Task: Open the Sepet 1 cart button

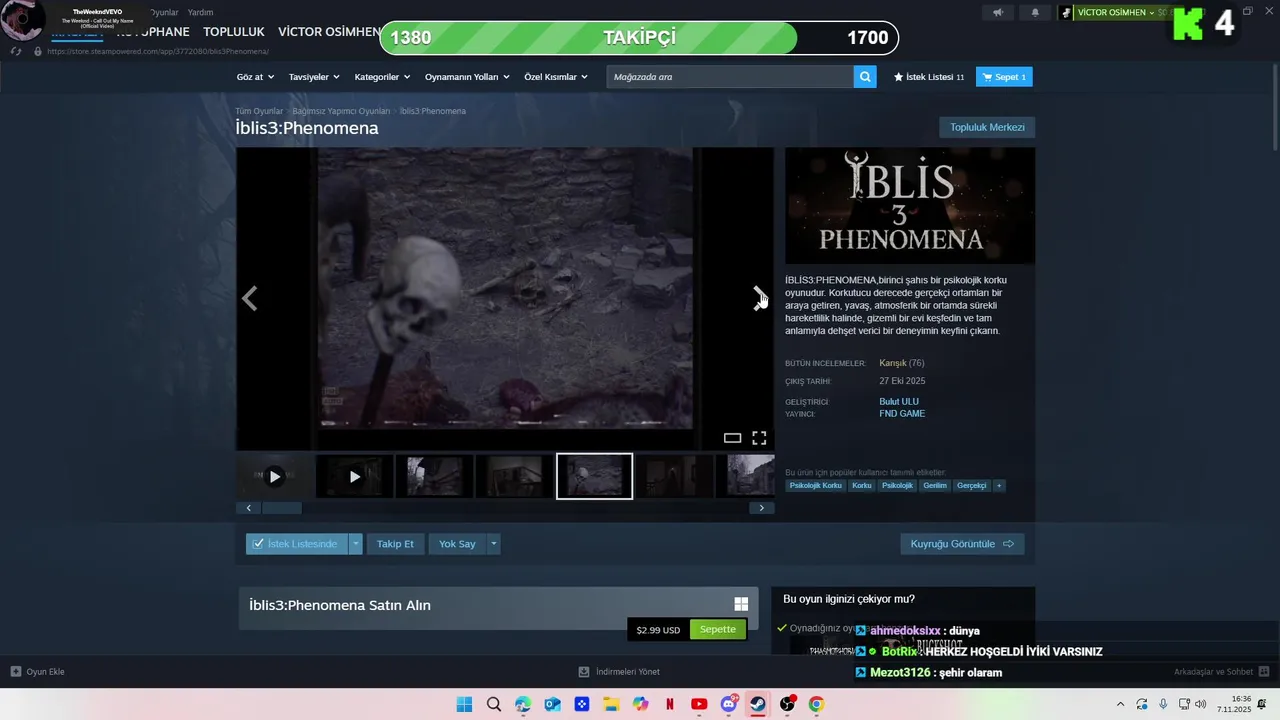Action: pyautogui.click(x=1004, y=77)
